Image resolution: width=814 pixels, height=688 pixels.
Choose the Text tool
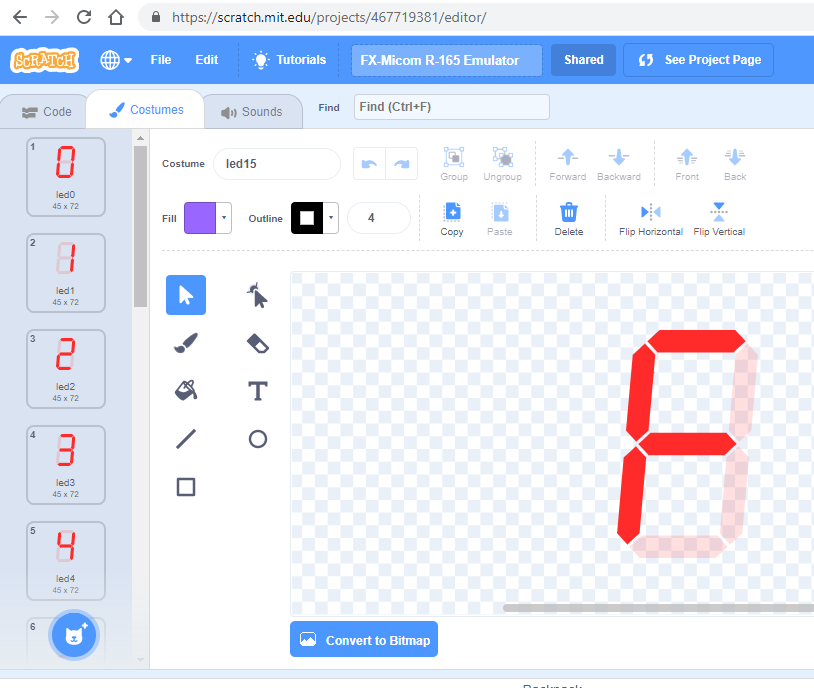257,390
